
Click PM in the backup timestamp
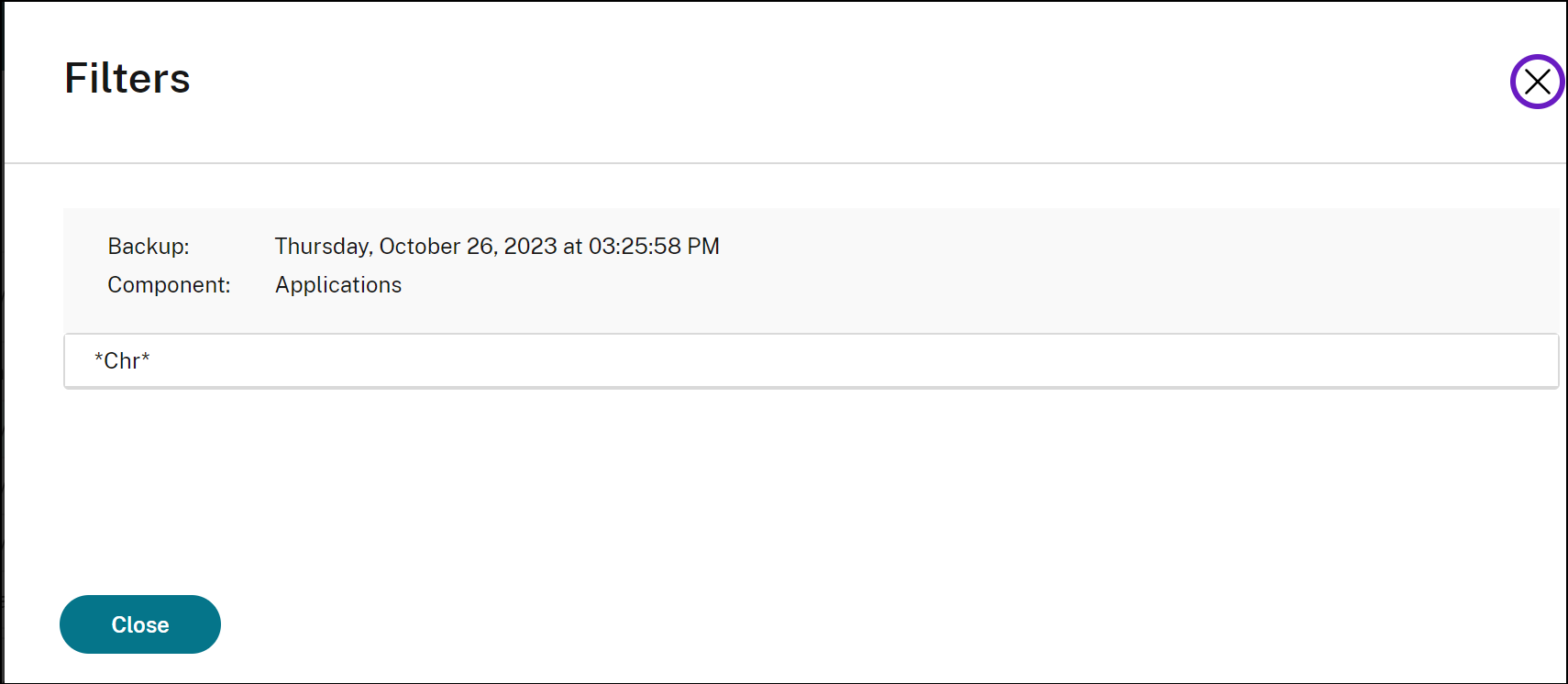(703, 247)
